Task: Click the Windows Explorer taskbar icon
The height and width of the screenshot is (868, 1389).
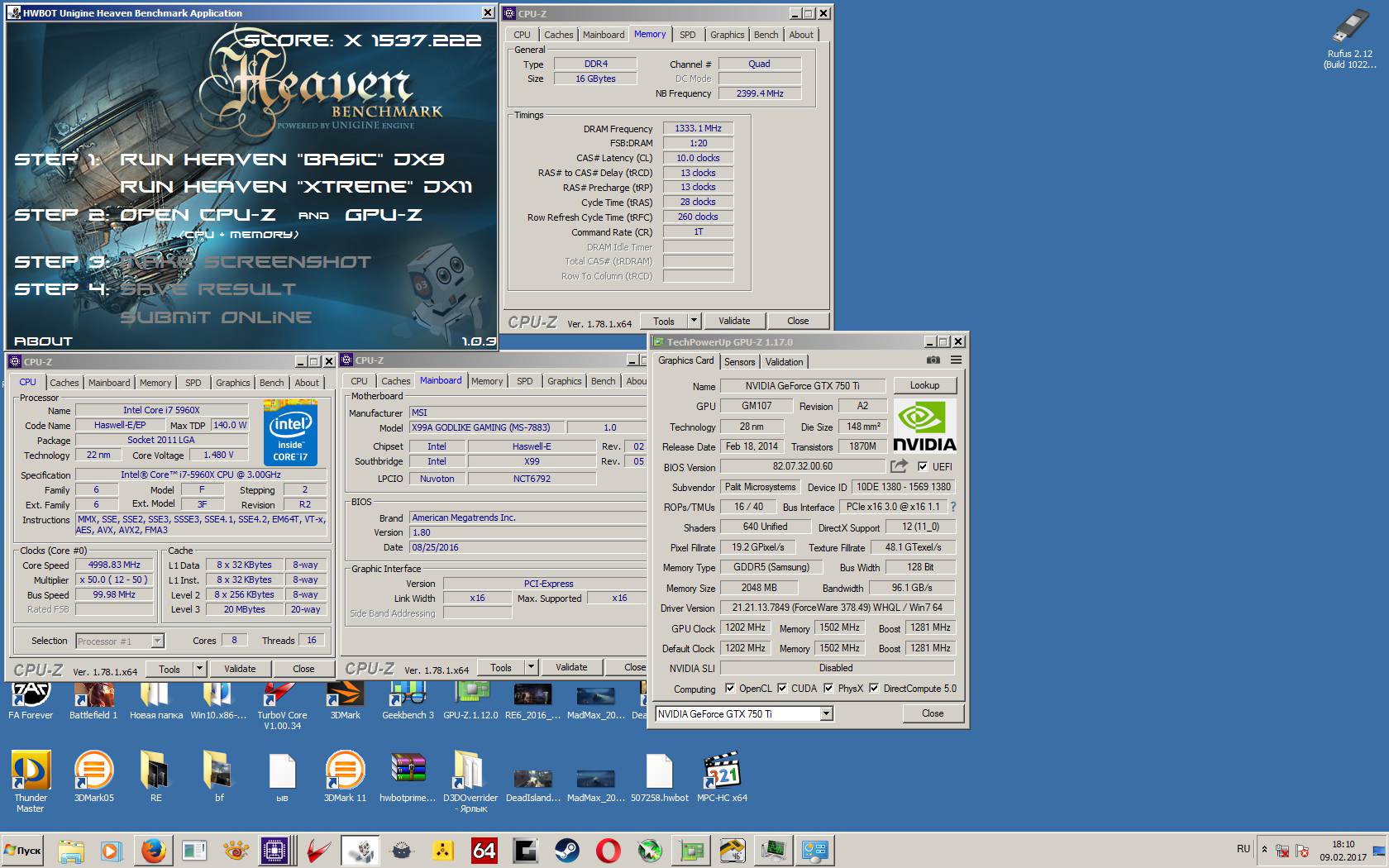Action: 70,850
